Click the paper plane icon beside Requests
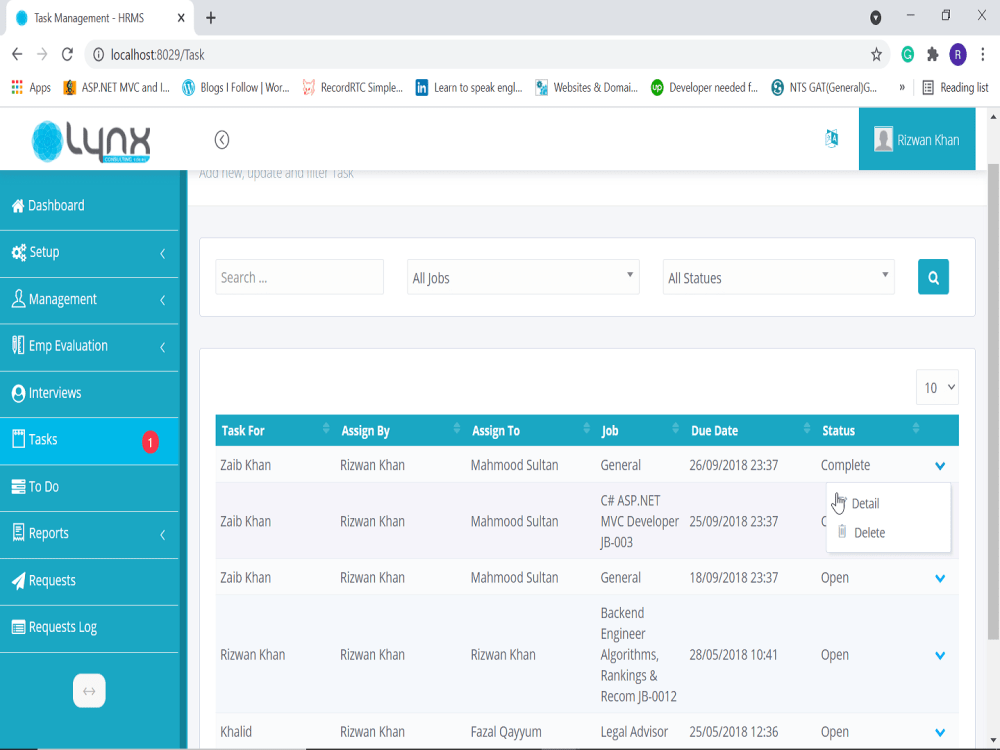This screenshot has width=1000, height=750. pyautogui.click(x=18, y=580)
